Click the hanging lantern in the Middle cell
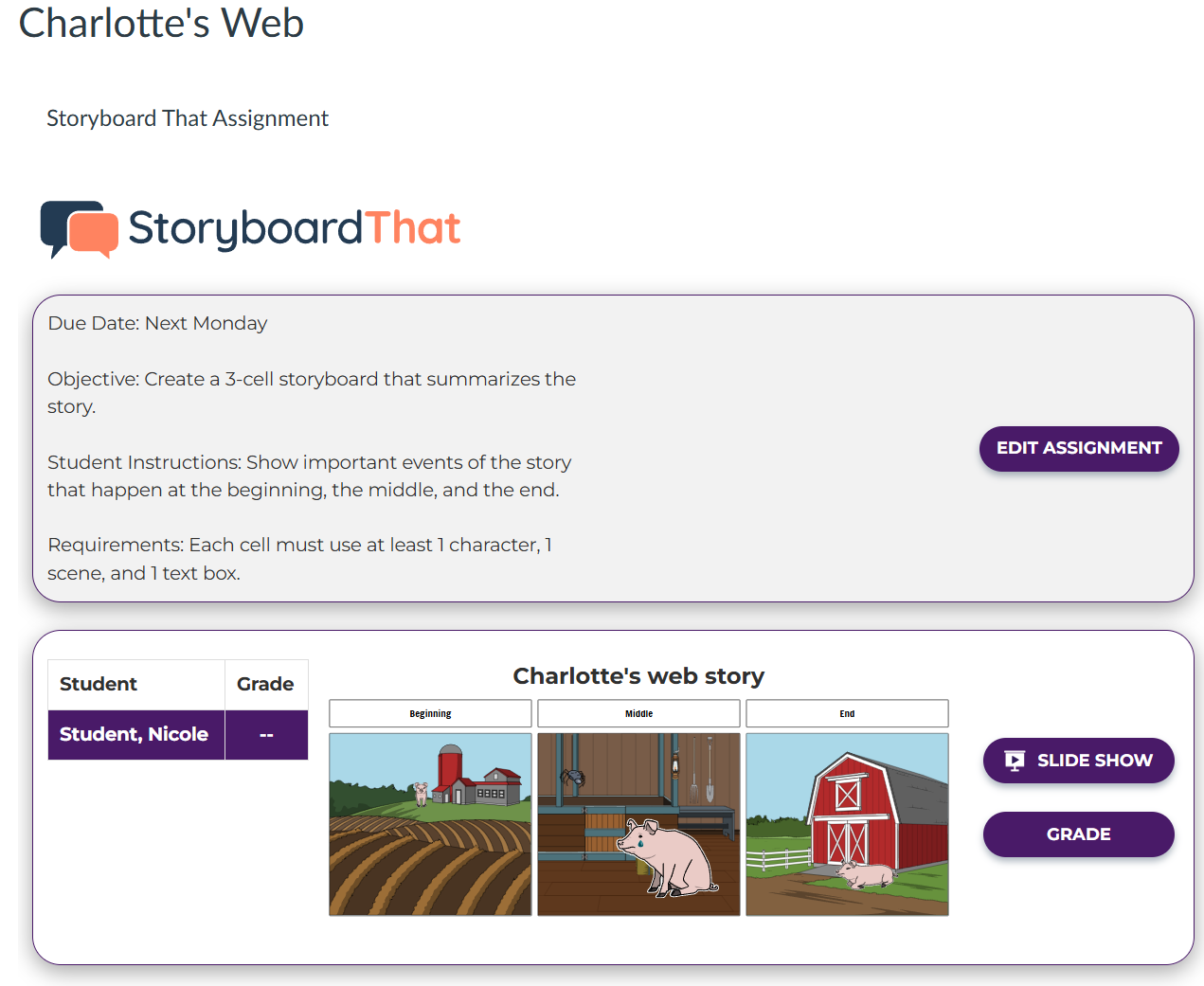 pyautogui.click(x=675, y=762)
